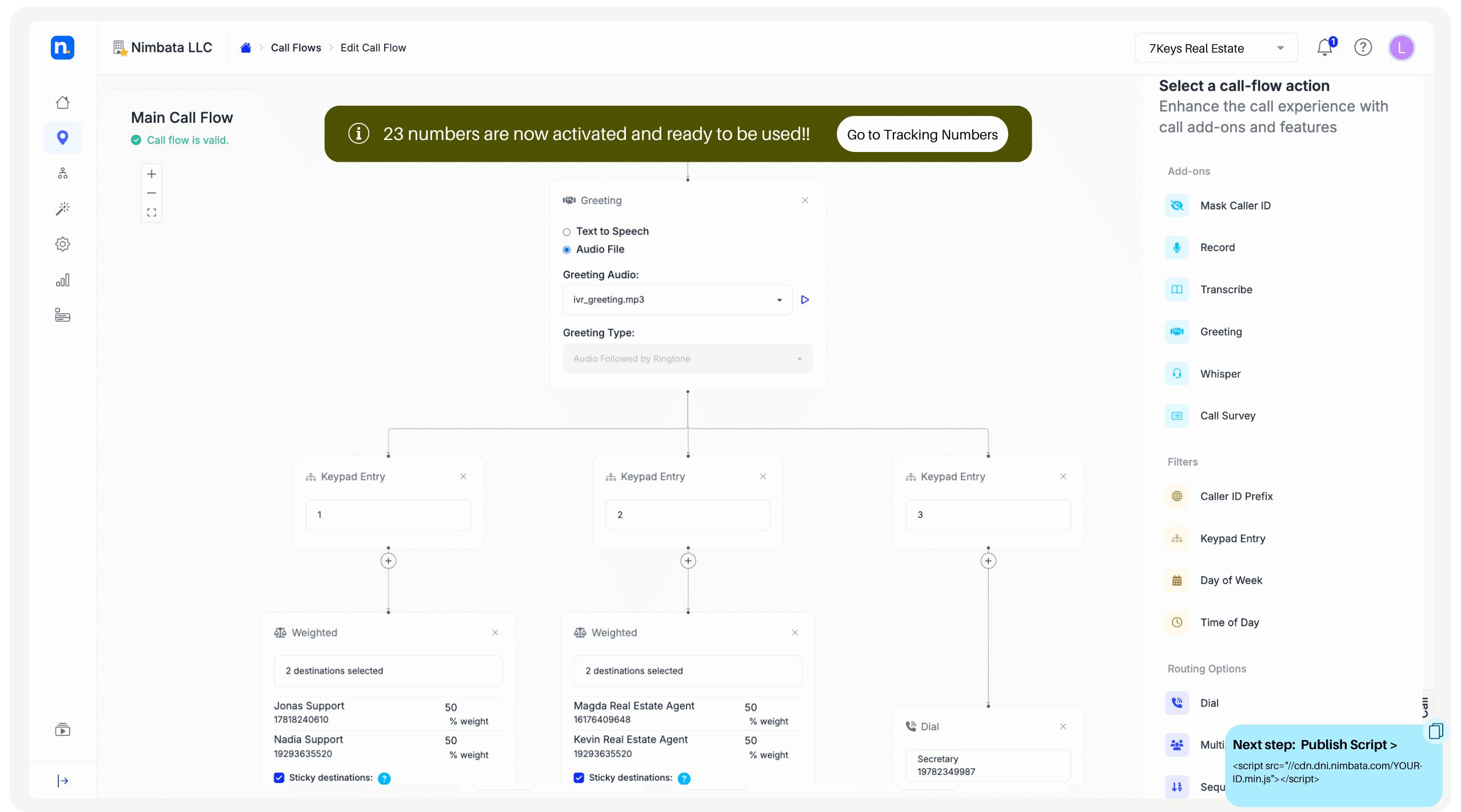Viewport: 1461px width, 812px height.
Task: Remove the Magda Agent Weighted node
Action: click(795, 633)
